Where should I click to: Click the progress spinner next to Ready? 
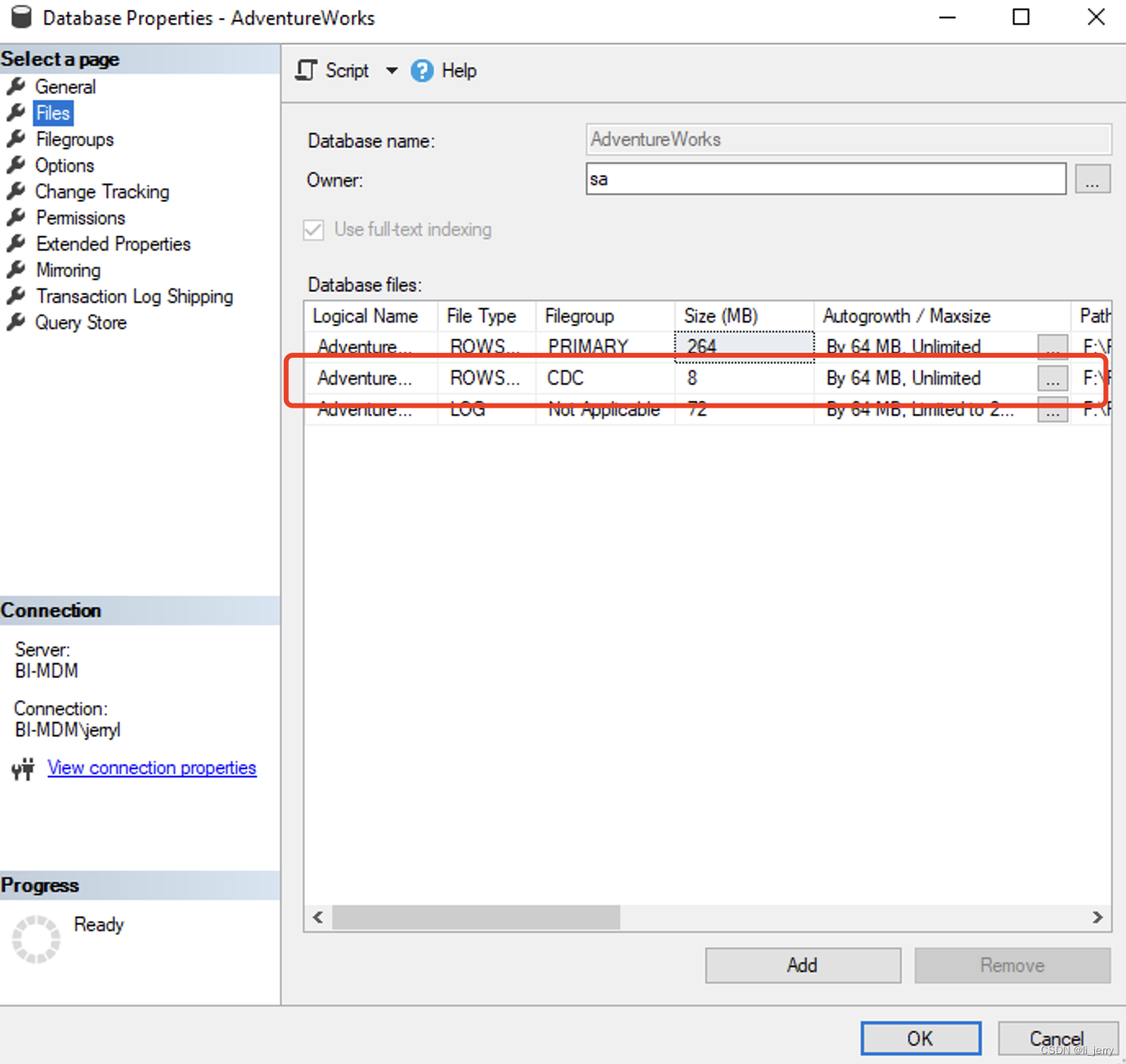36,939
